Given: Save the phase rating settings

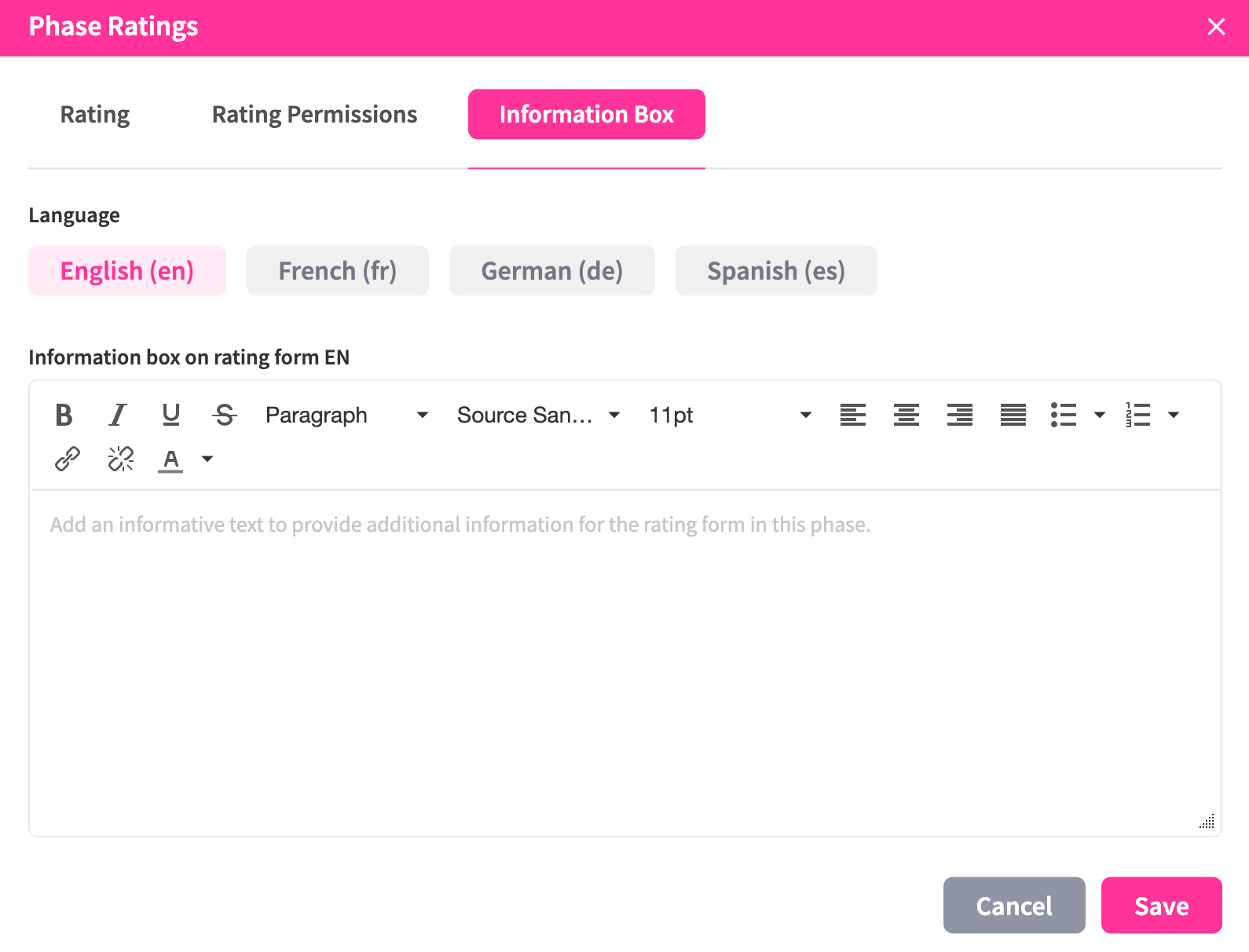Looking at the screenshot, I should pyautogui.click(x=1160, y=906).
